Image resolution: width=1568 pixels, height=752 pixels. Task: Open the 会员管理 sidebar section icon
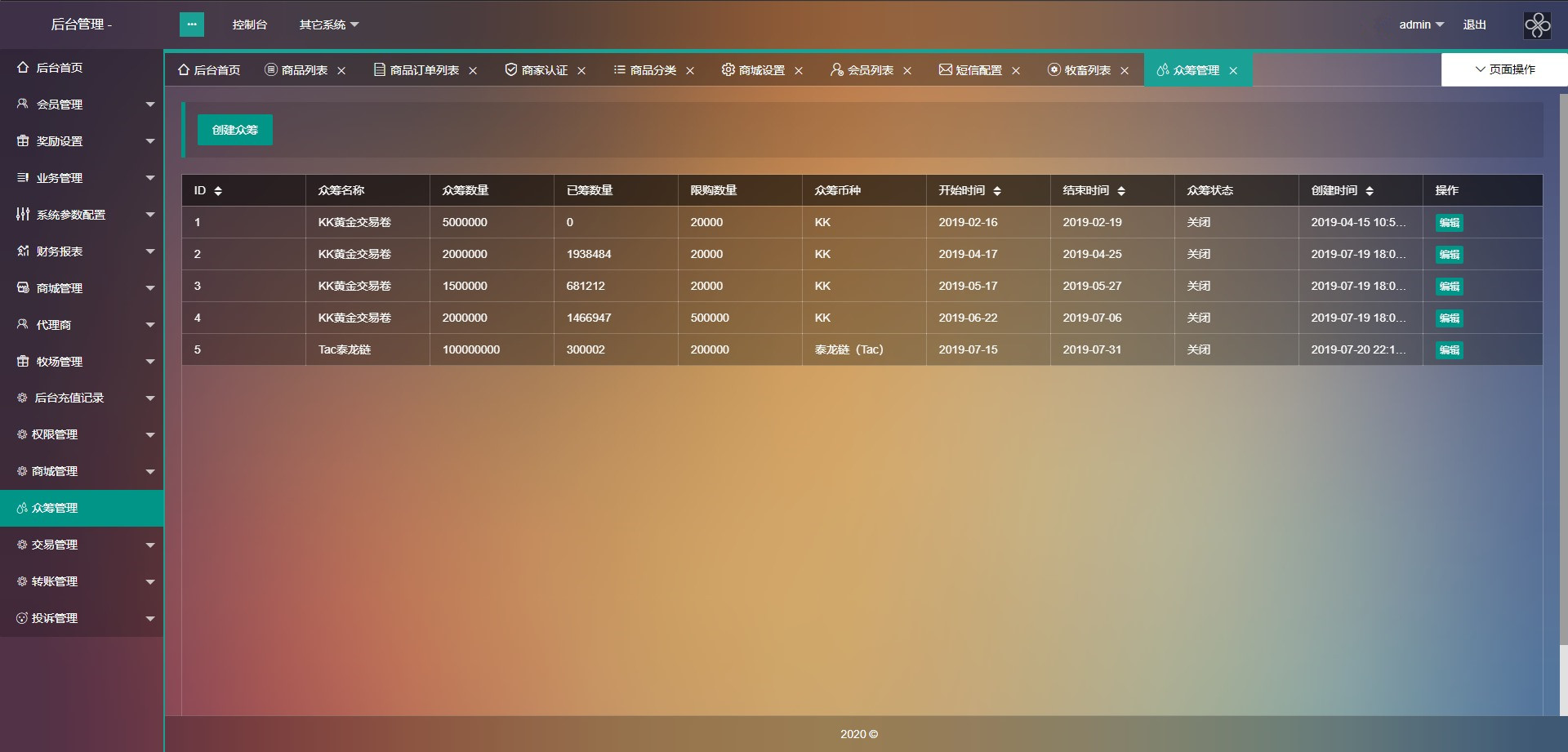[x=20, y=104]
